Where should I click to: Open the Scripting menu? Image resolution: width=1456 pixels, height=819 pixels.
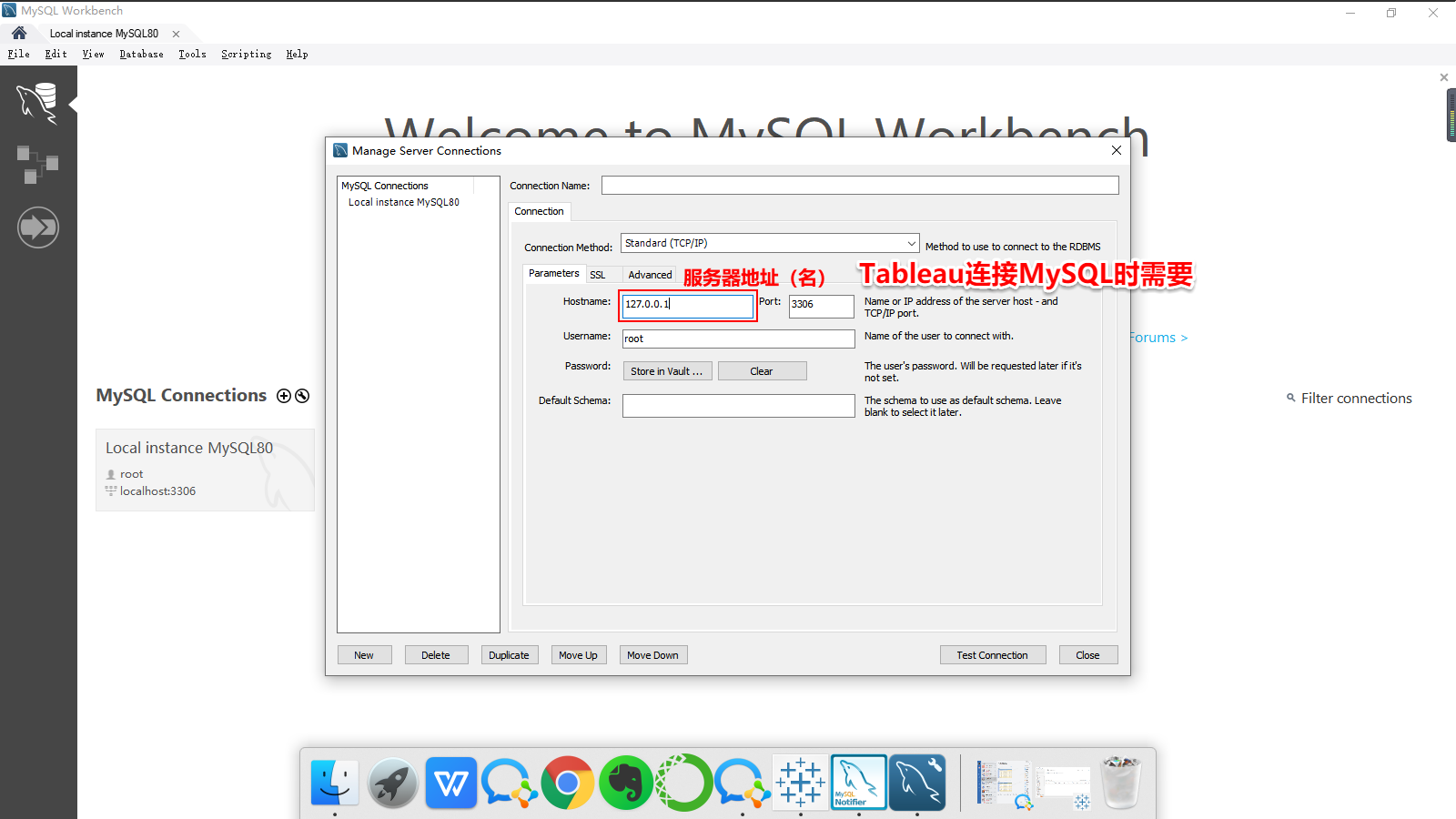tap(247, 55)
